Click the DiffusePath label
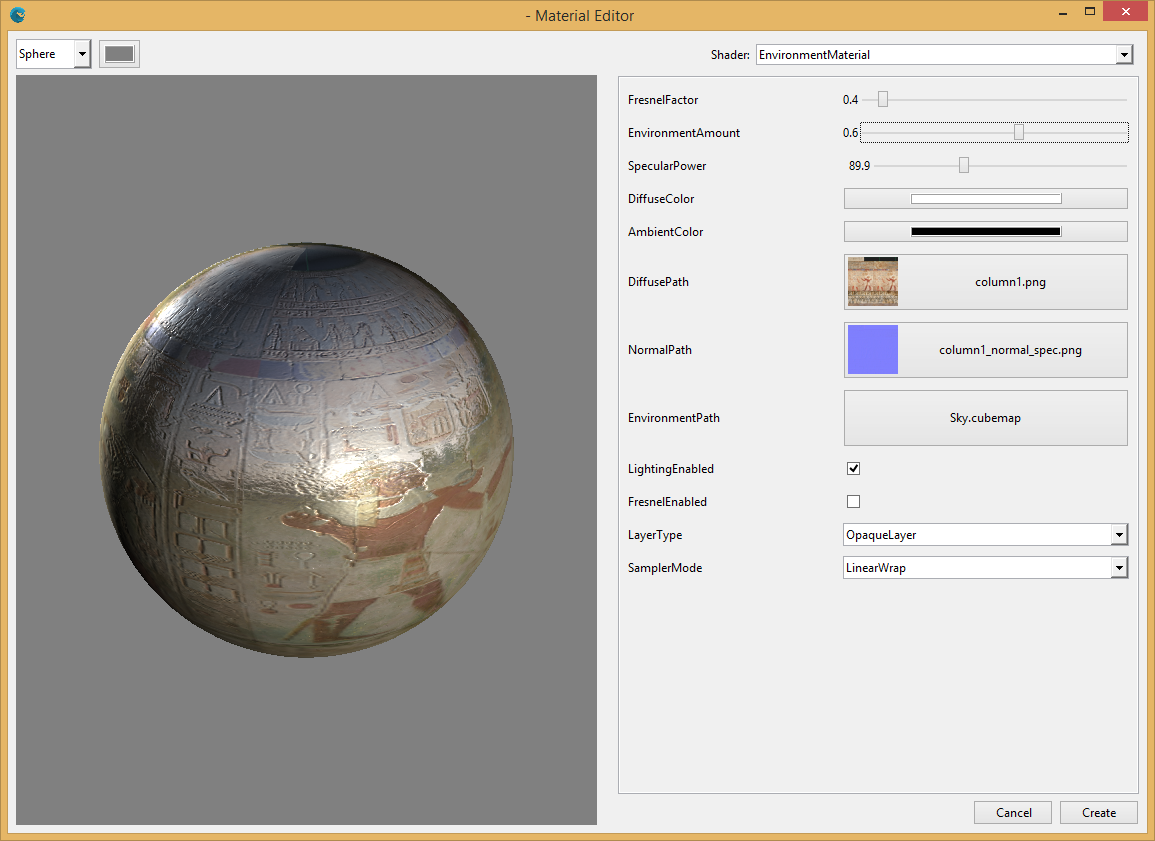Screen dimensions: 1155x841 click(x=658, y=282)
